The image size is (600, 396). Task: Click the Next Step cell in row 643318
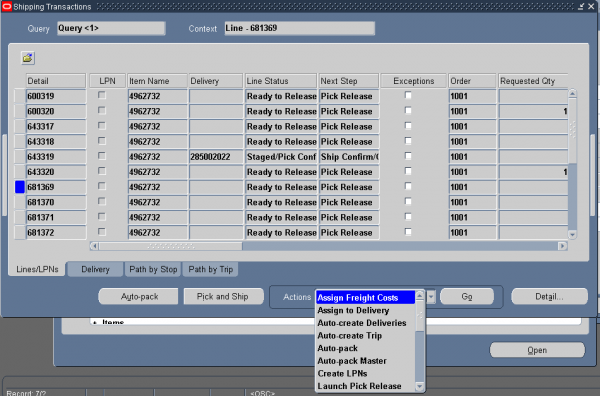(x=349, y=142)
